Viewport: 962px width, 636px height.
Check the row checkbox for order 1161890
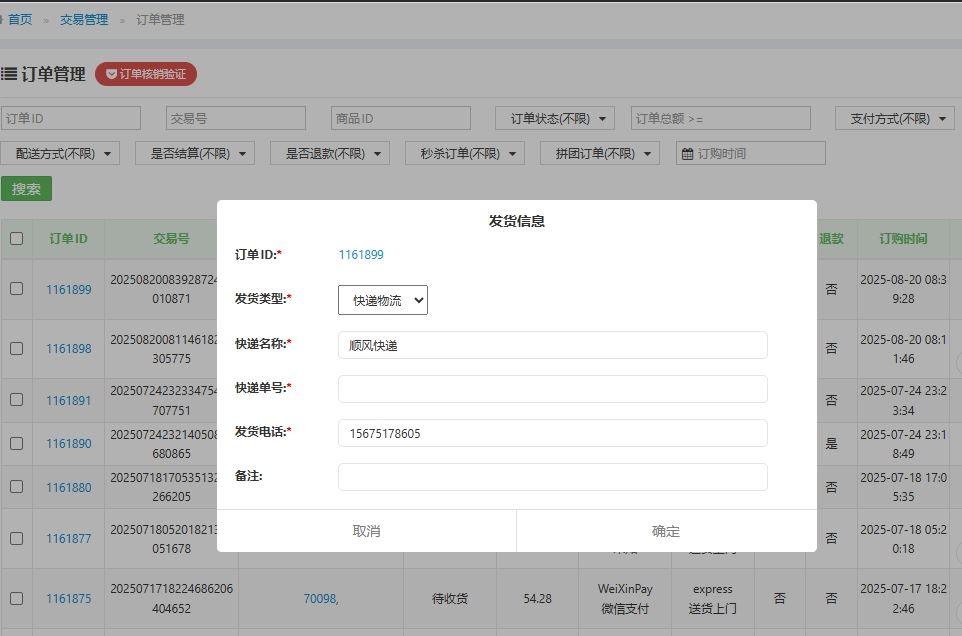tap(17, 443)
